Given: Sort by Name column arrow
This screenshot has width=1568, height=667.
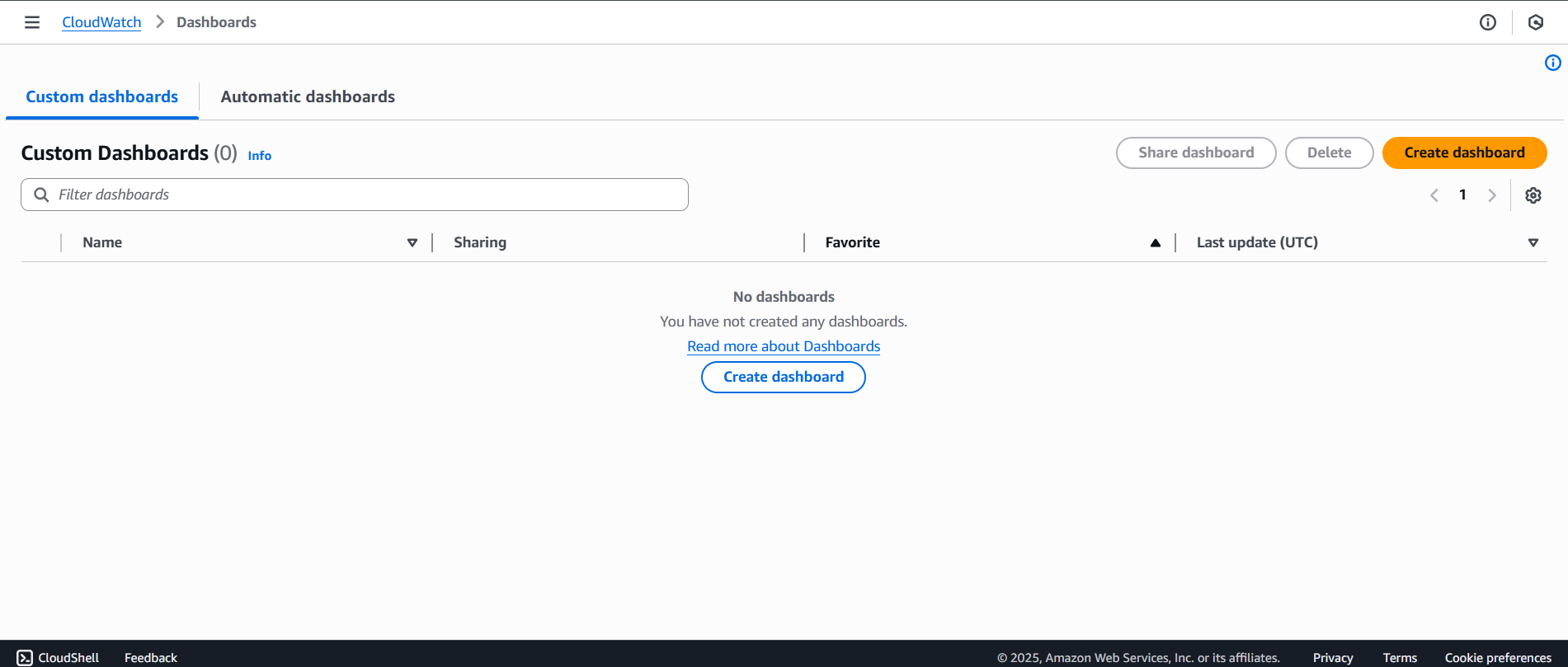Looking at the screenshot, I should [x=412, y=242].
